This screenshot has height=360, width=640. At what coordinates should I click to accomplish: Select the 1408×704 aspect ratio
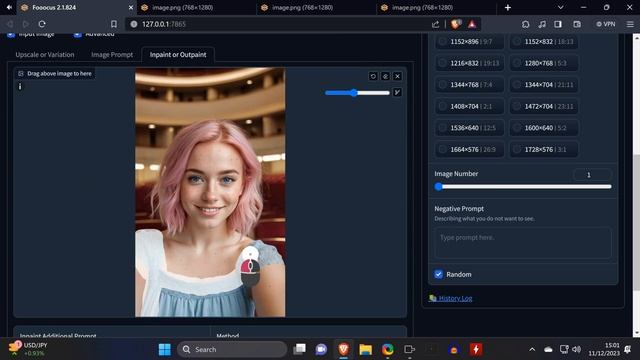coord(469,107)
